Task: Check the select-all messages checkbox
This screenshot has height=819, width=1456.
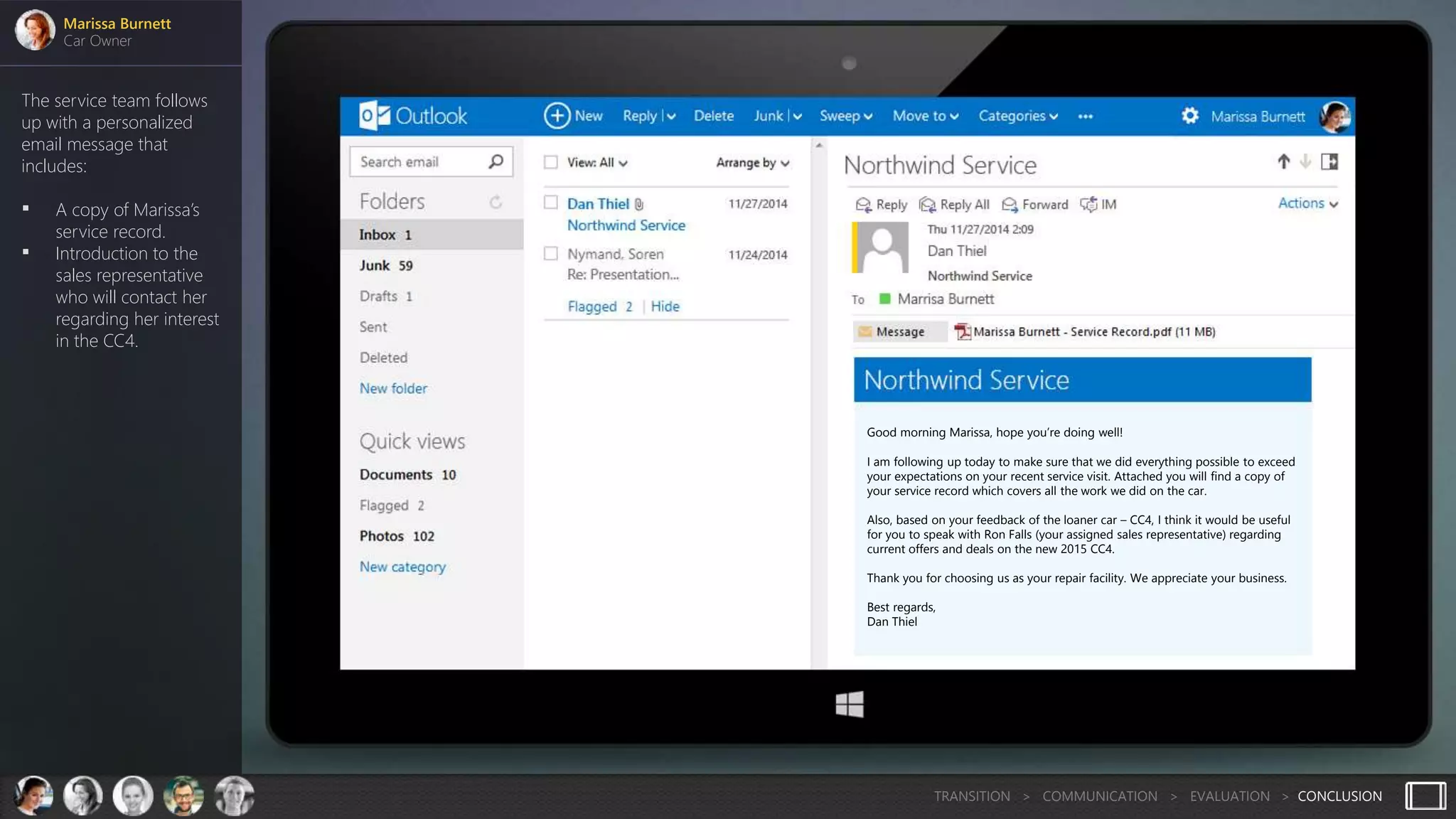Action: pos(550,163)
